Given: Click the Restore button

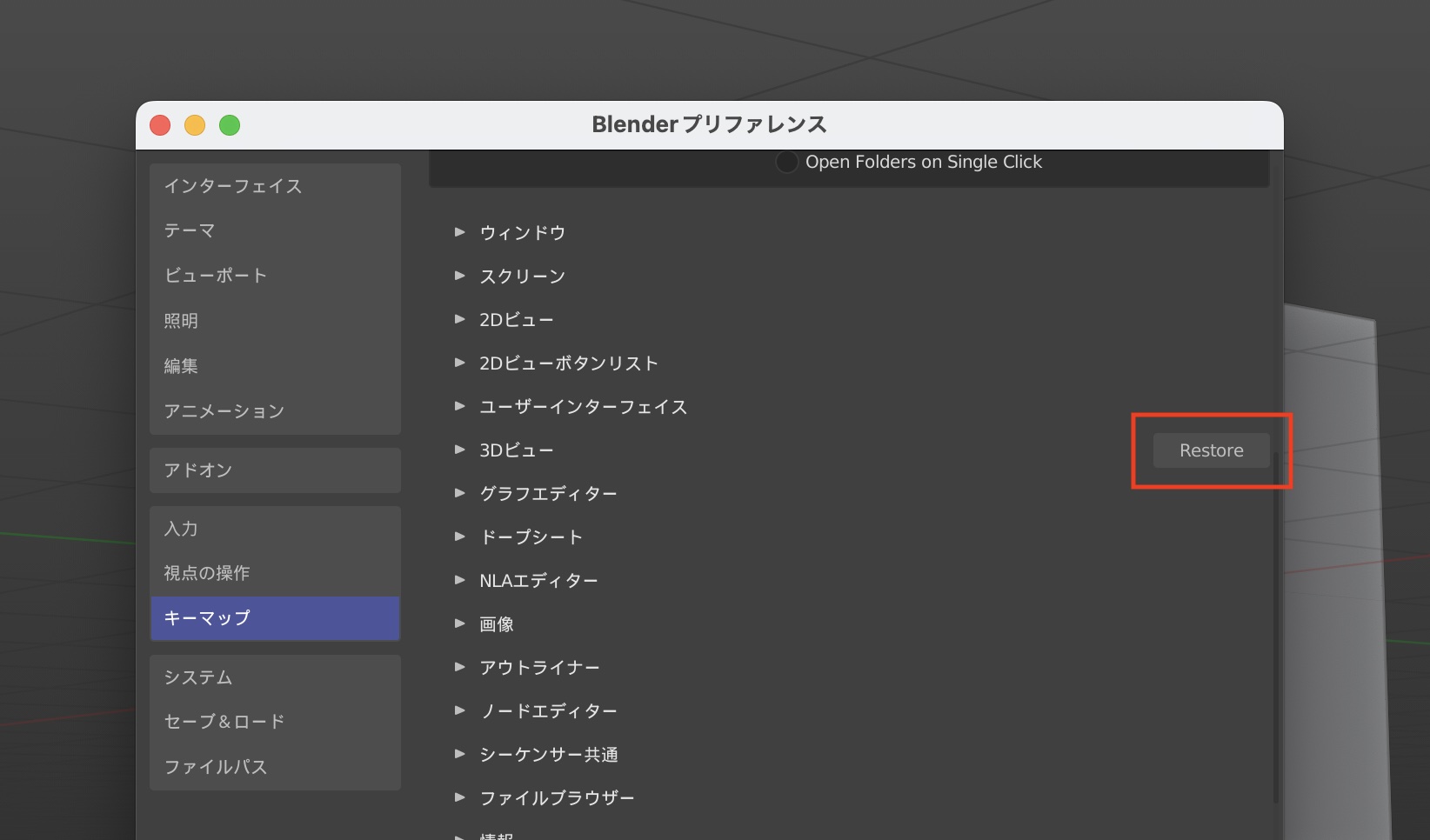Looking at the screenshot, I should (x=1211, y=450).
